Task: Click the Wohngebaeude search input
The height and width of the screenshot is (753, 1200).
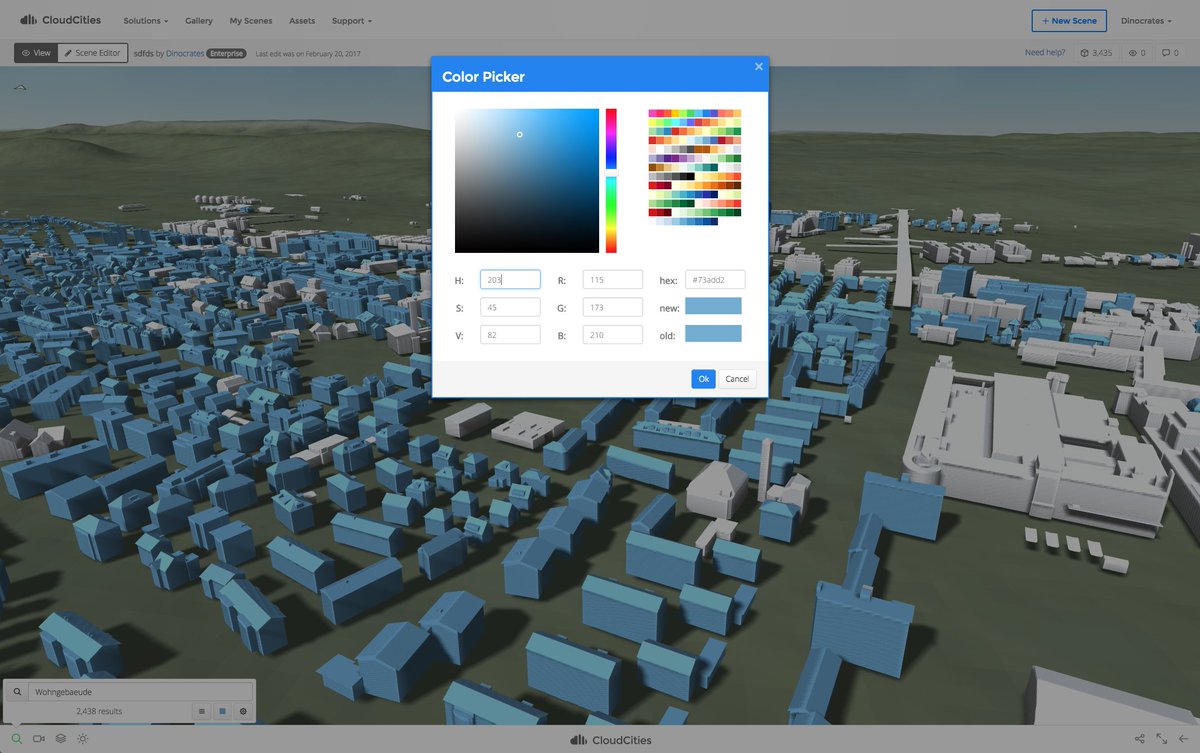Action: (140, 691)
